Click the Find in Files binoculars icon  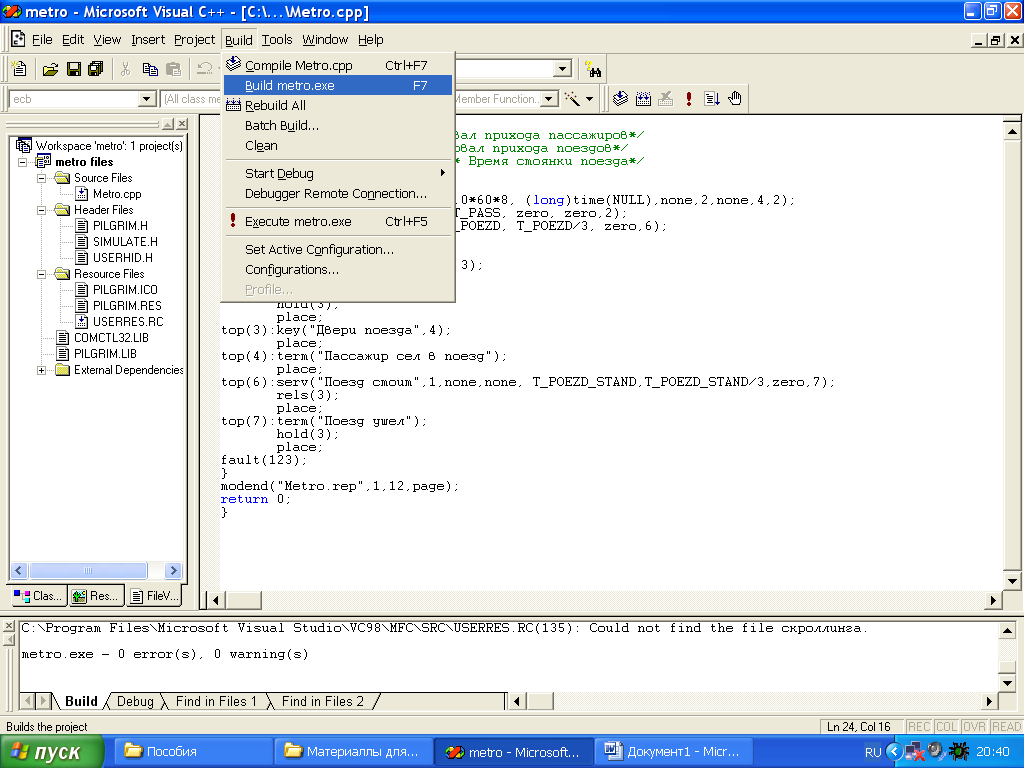tap(593, 69)
